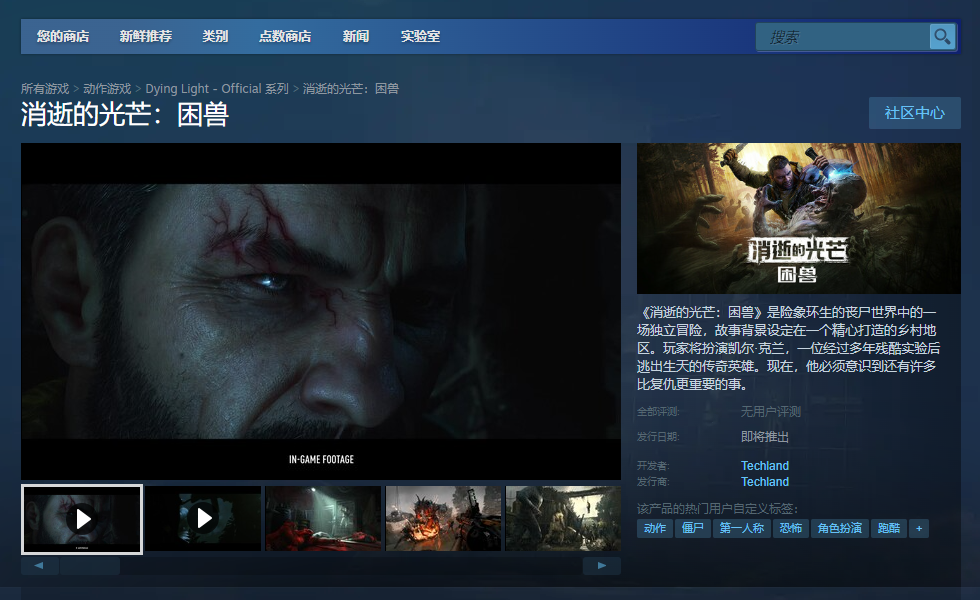The image size is (980, 600).
Task: Open the 新鲜推荐 menu
Action: [146, 36]
